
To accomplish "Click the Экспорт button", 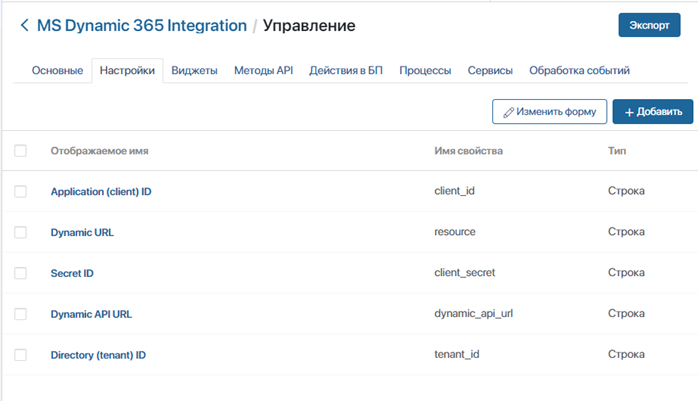I will 649,25.
